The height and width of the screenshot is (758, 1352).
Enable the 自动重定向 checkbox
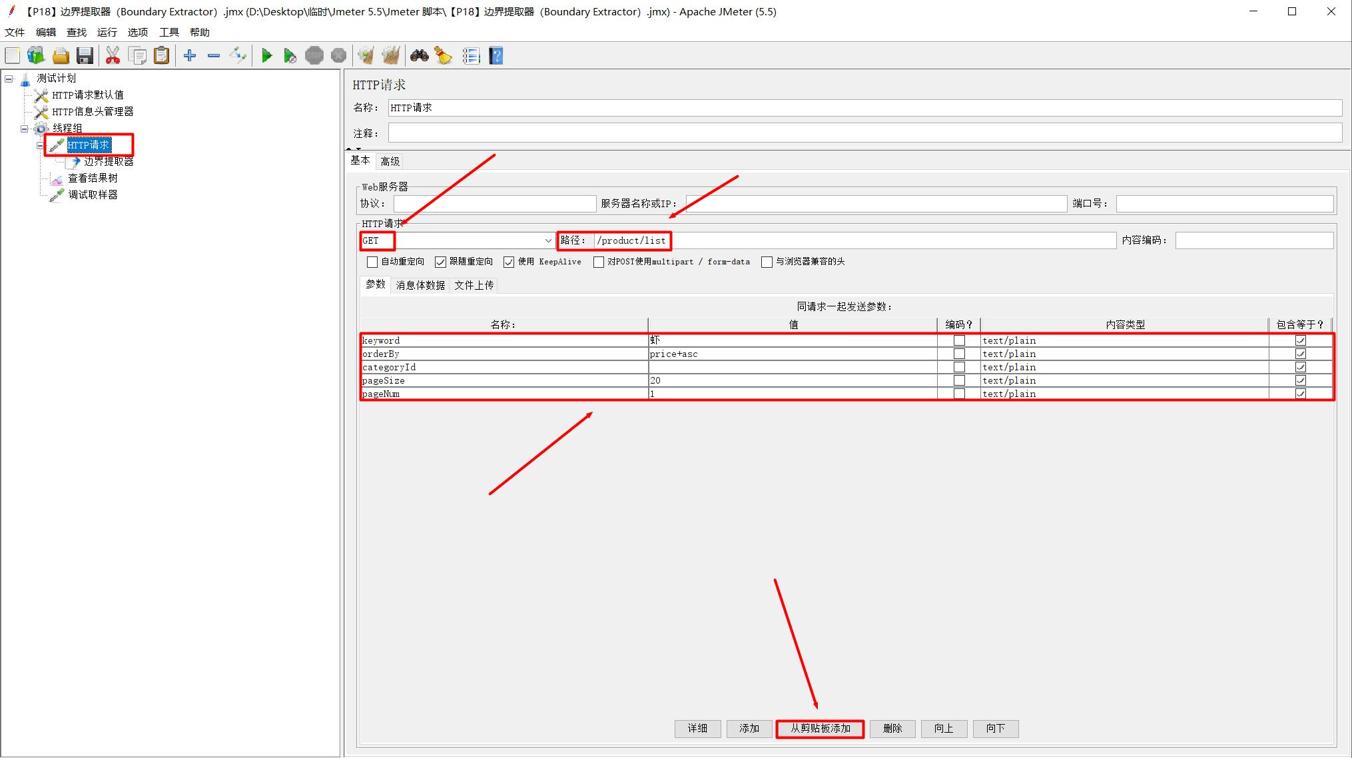click(372, 262)
